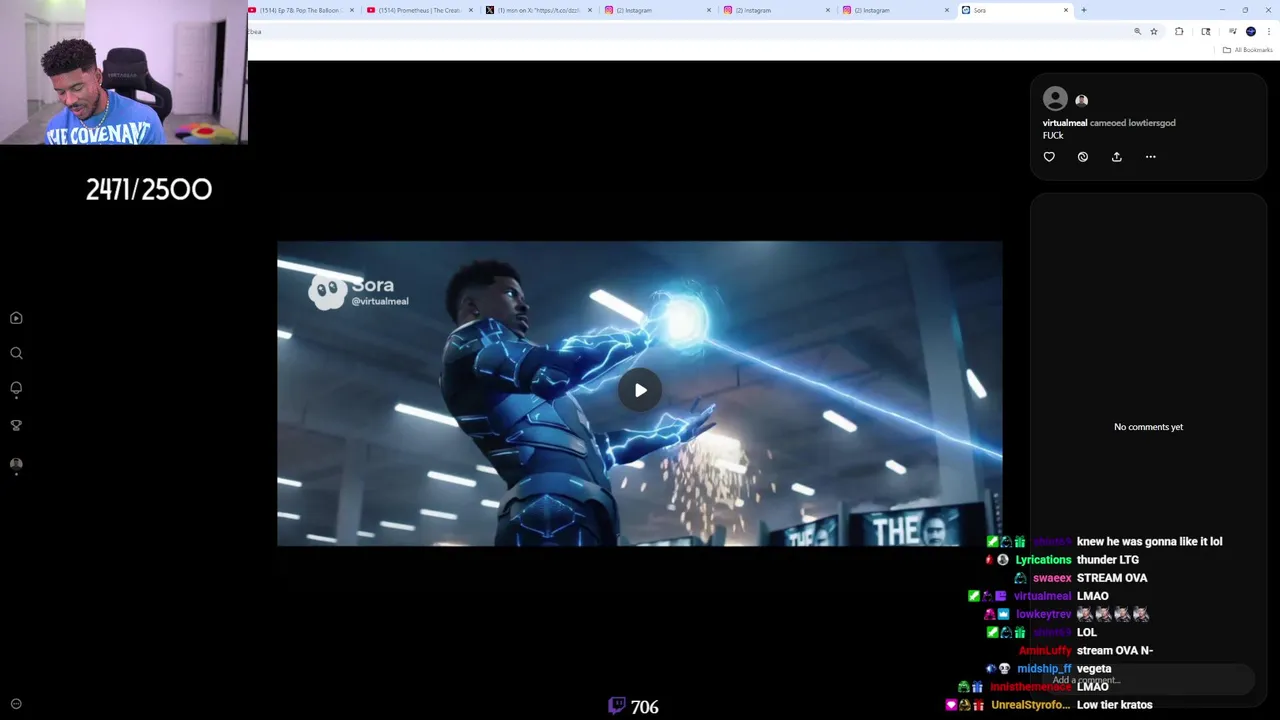Open the trophy leaderboard icon
Screen dimensions: 1280x720
(16, 425)
